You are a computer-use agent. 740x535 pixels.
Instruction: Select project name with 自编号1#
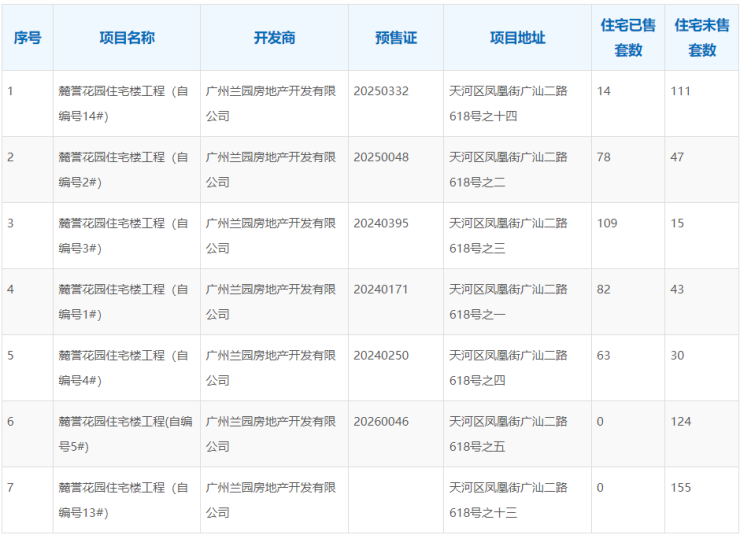(124, 301)
